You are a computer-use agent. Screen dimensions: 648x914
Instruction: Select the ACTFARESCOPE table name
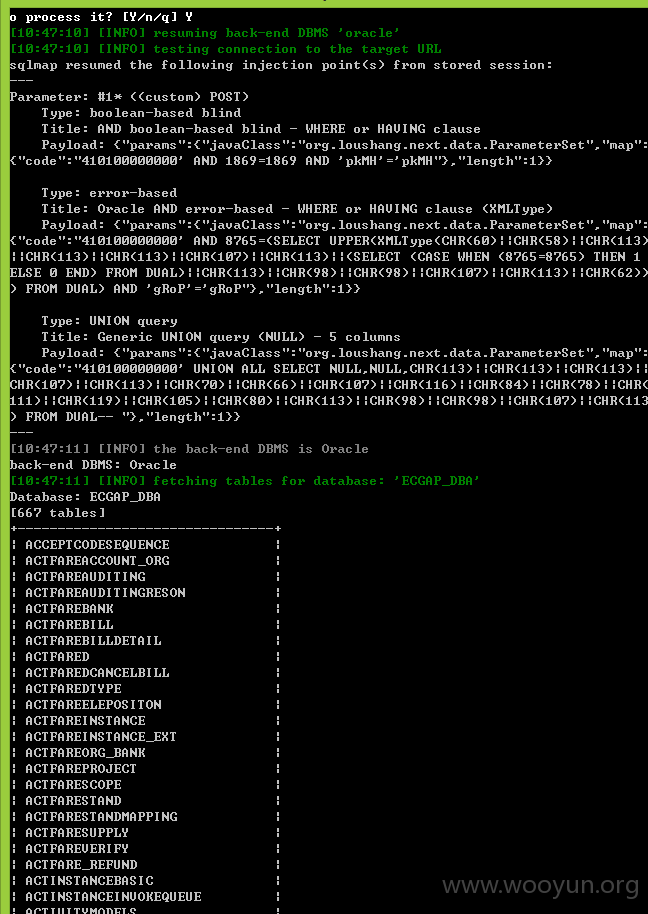[x=73, y=785]
